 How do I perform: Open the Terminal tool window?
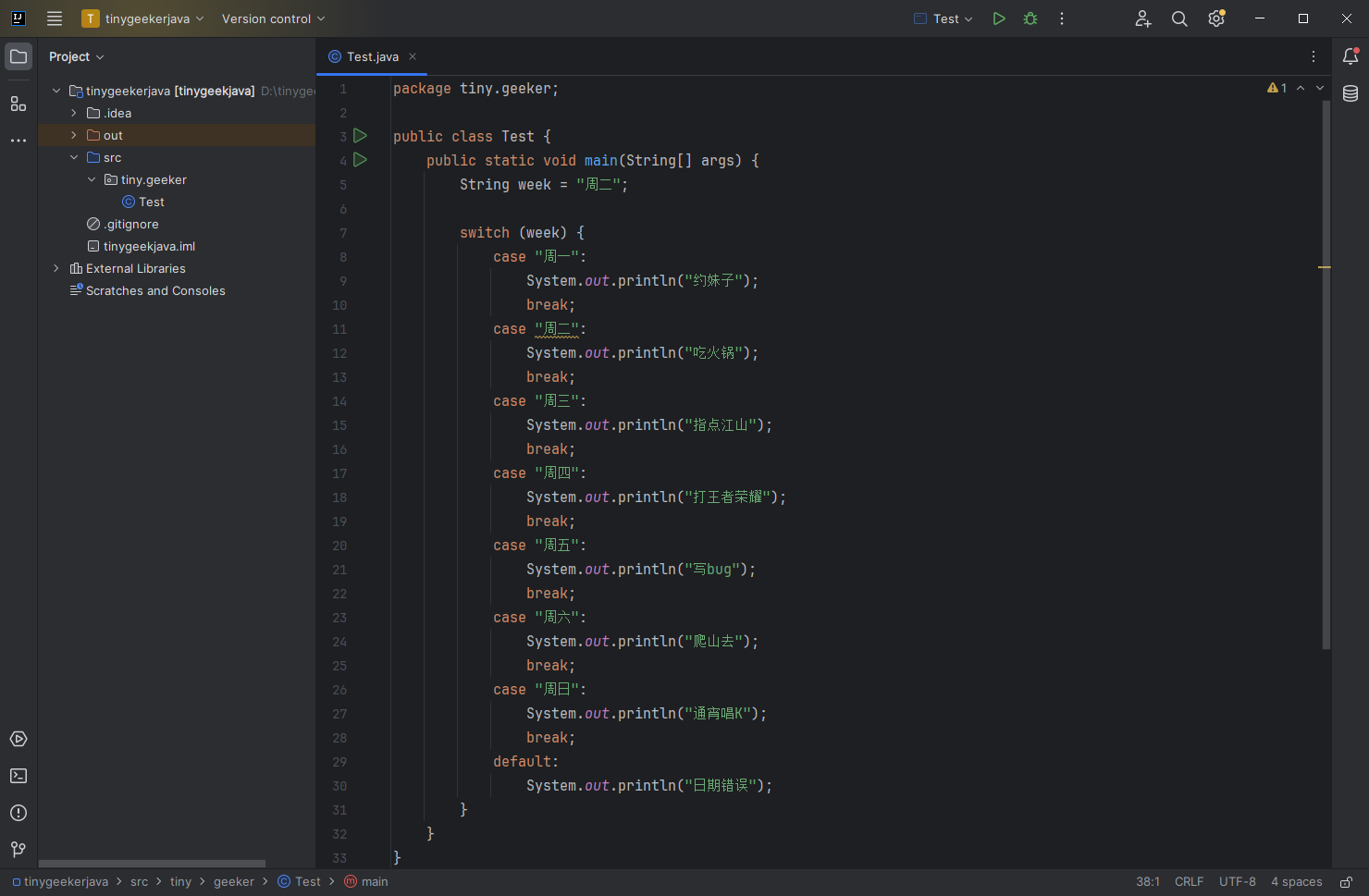point(18,776)
